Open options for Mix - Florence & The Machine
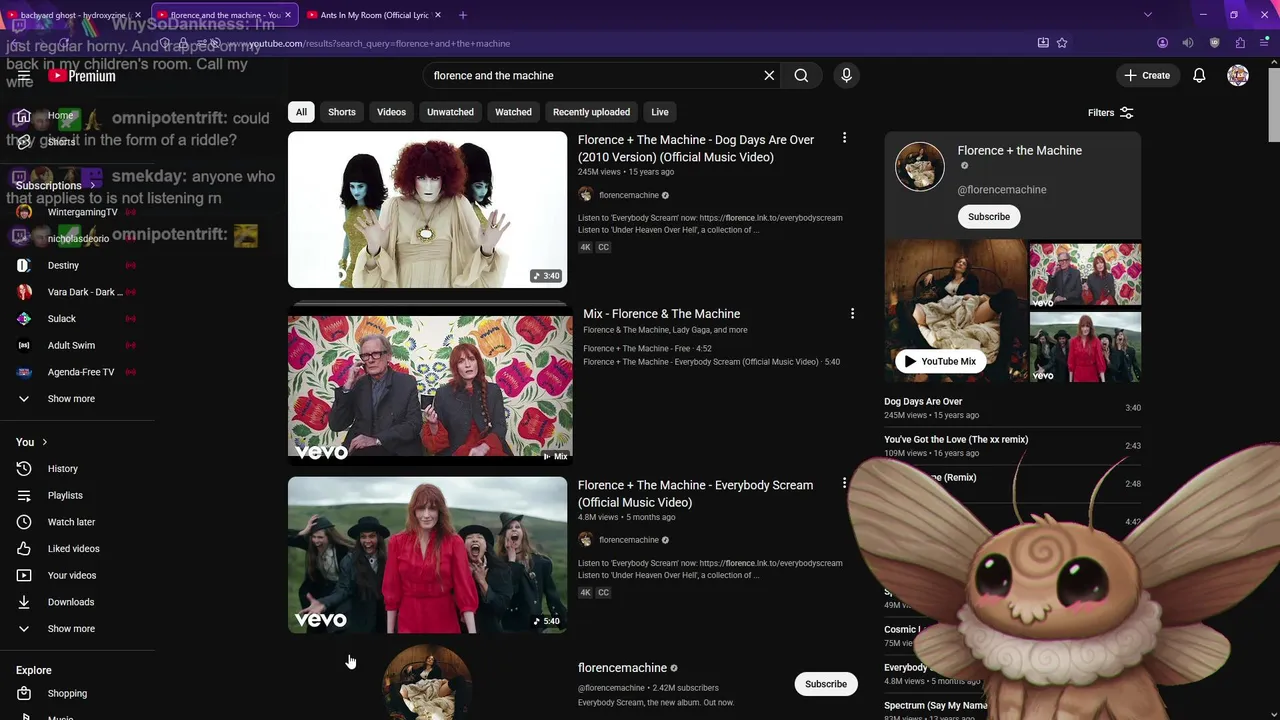Viewport: 1280px width, 720px height. click(x=852, y=313)
